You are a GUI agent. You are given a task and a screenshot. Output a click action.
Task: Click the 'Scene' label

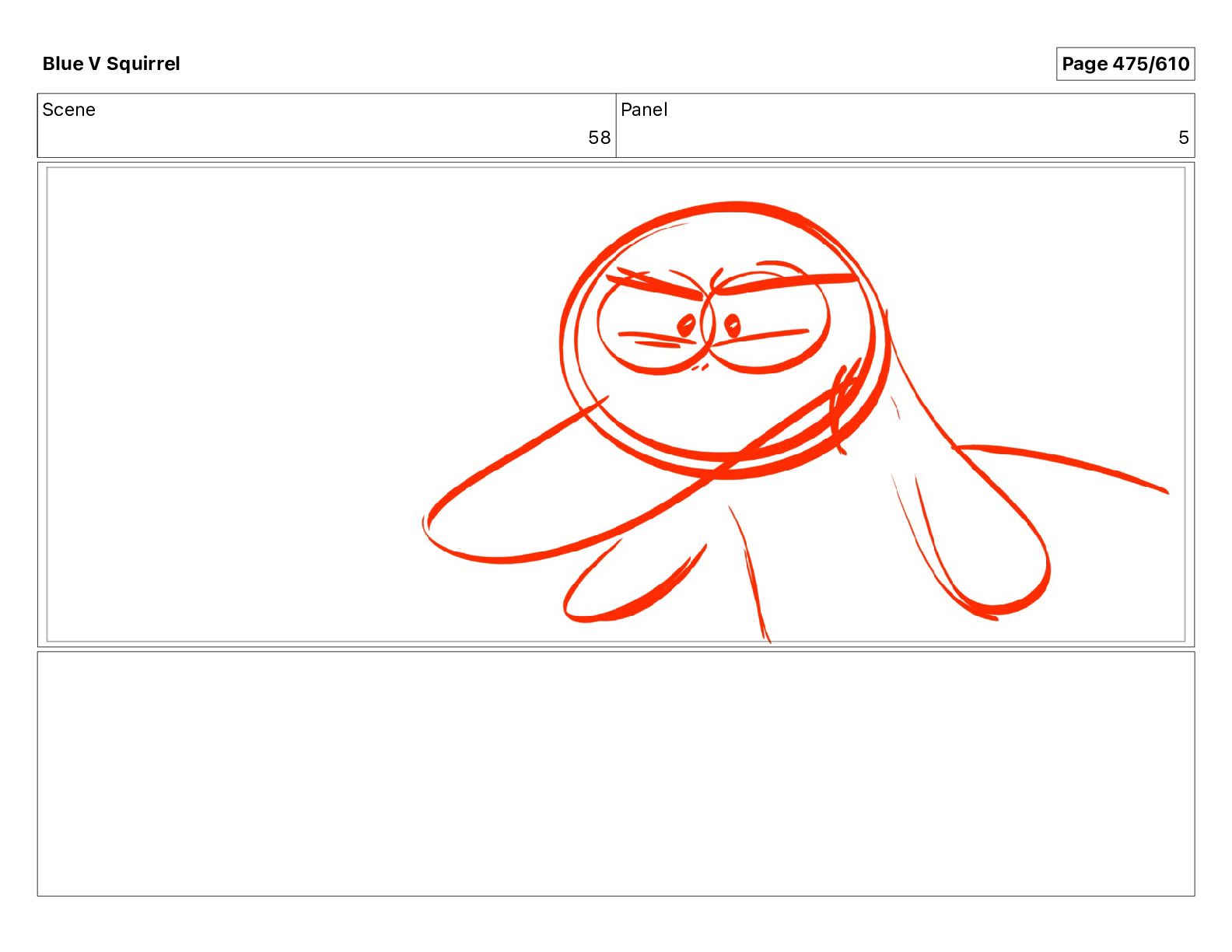[x=69, y=110]
